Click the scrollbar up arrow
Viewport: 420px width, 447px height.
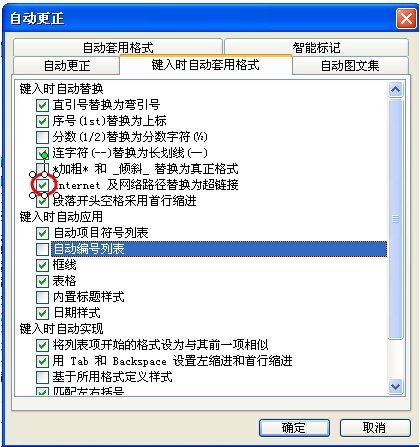tap(395, 89)
